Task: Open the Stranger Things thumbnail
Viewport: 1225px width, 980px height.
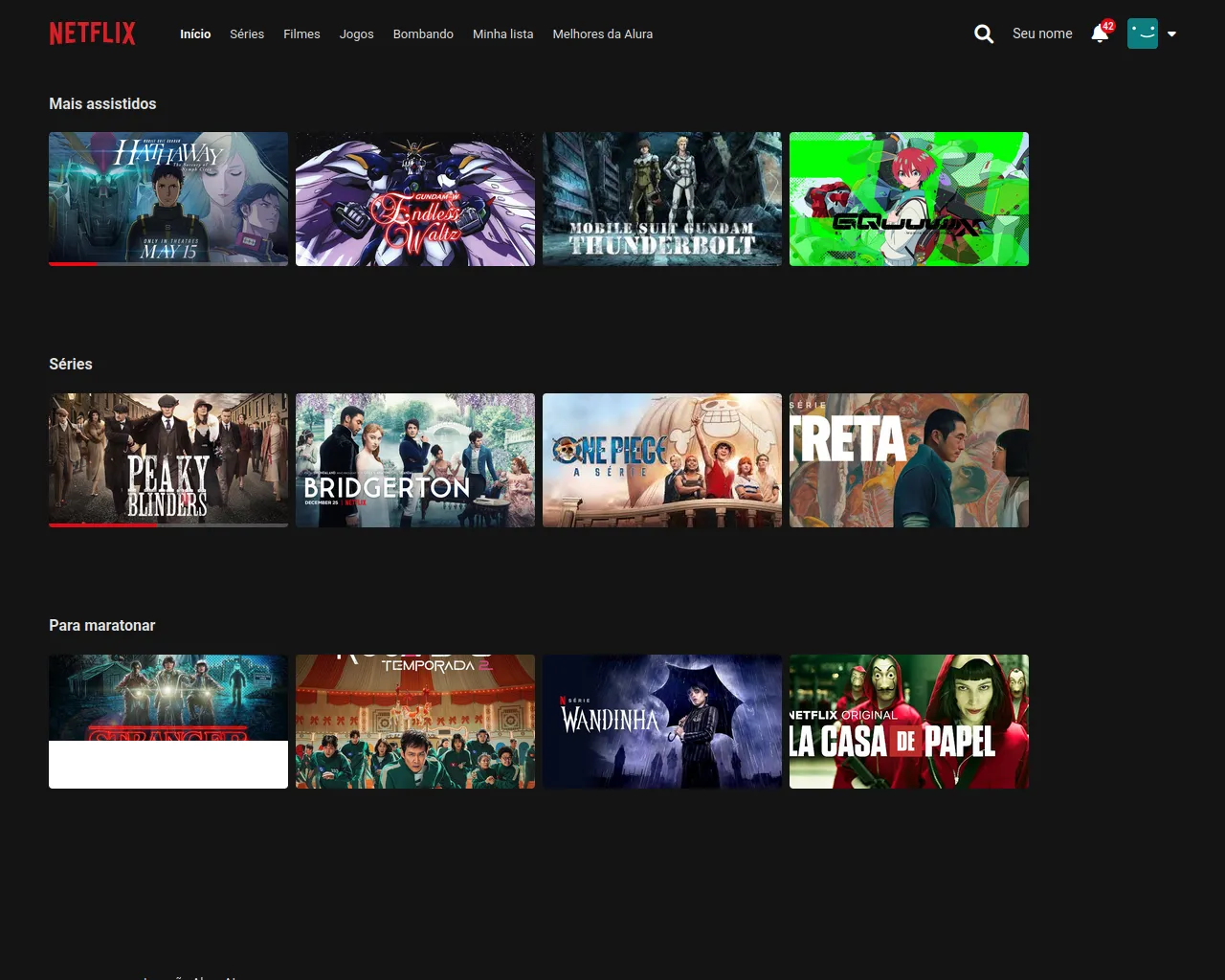Action: coord(168,722)
